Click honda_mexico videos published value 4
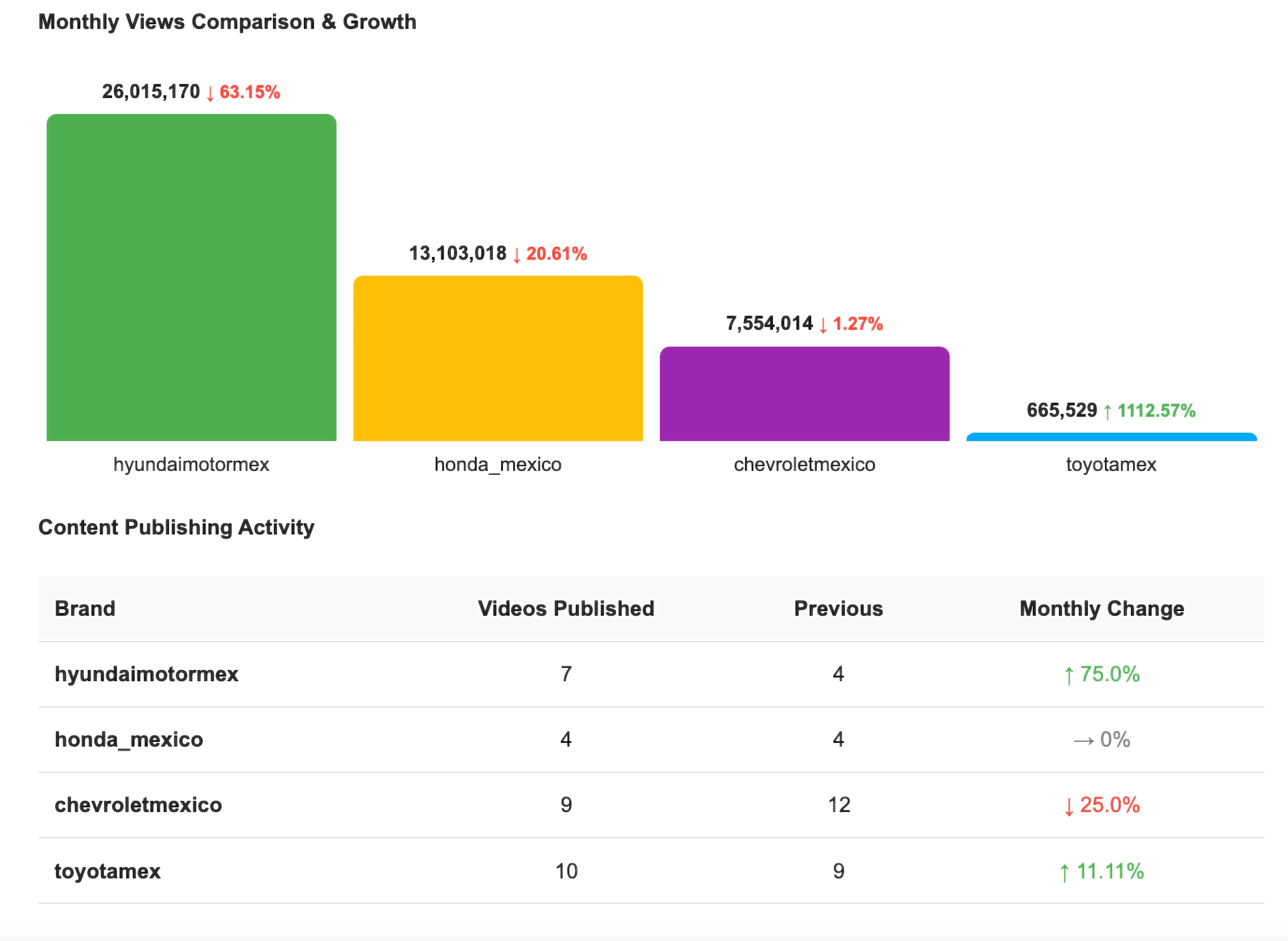This screenshot has height=941, width=1288. point(566,739)
